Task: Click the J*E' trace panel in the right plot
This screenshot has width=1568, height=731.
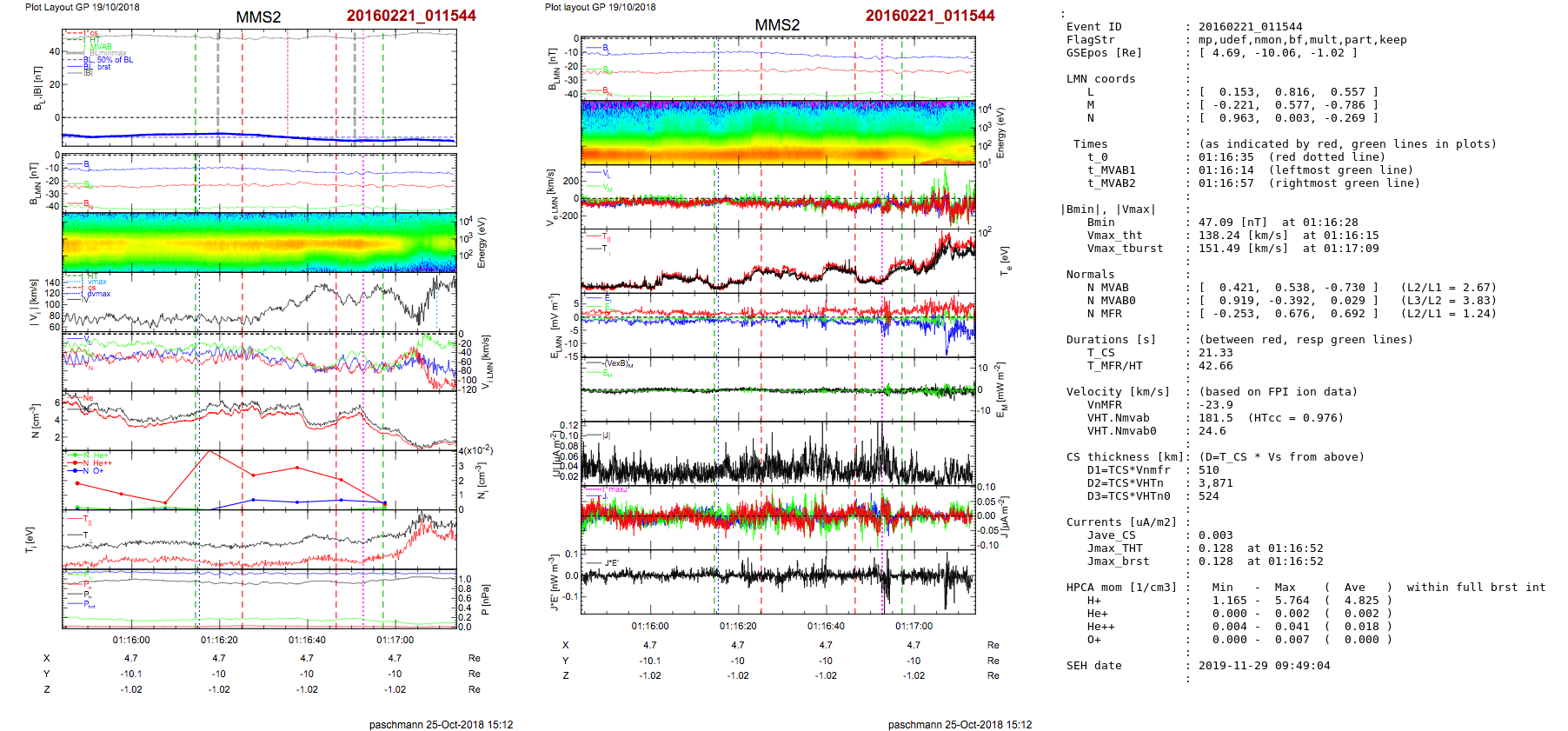Action: tap(778, 581)
